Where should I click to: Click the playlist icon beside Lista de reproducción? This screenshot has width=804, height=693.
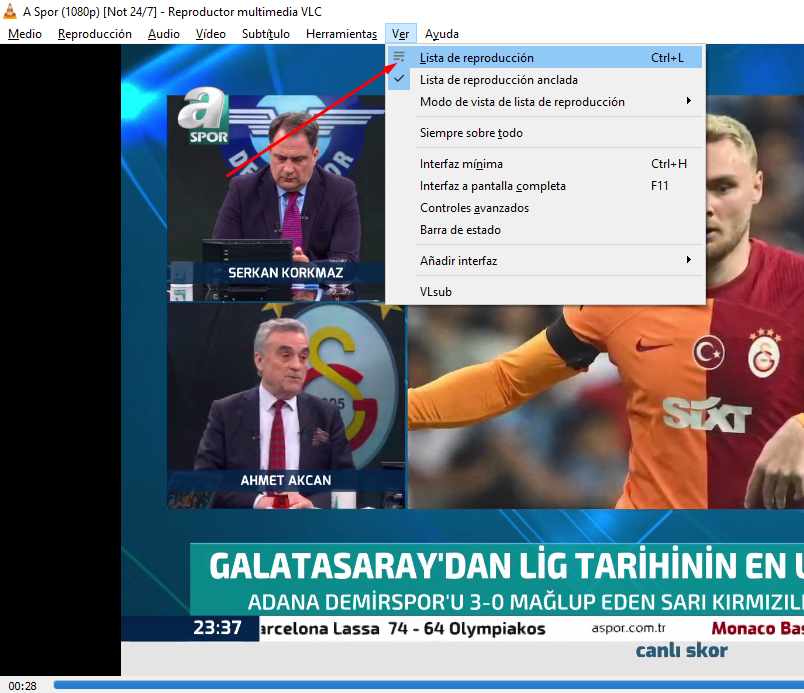(x=399, y=57)
